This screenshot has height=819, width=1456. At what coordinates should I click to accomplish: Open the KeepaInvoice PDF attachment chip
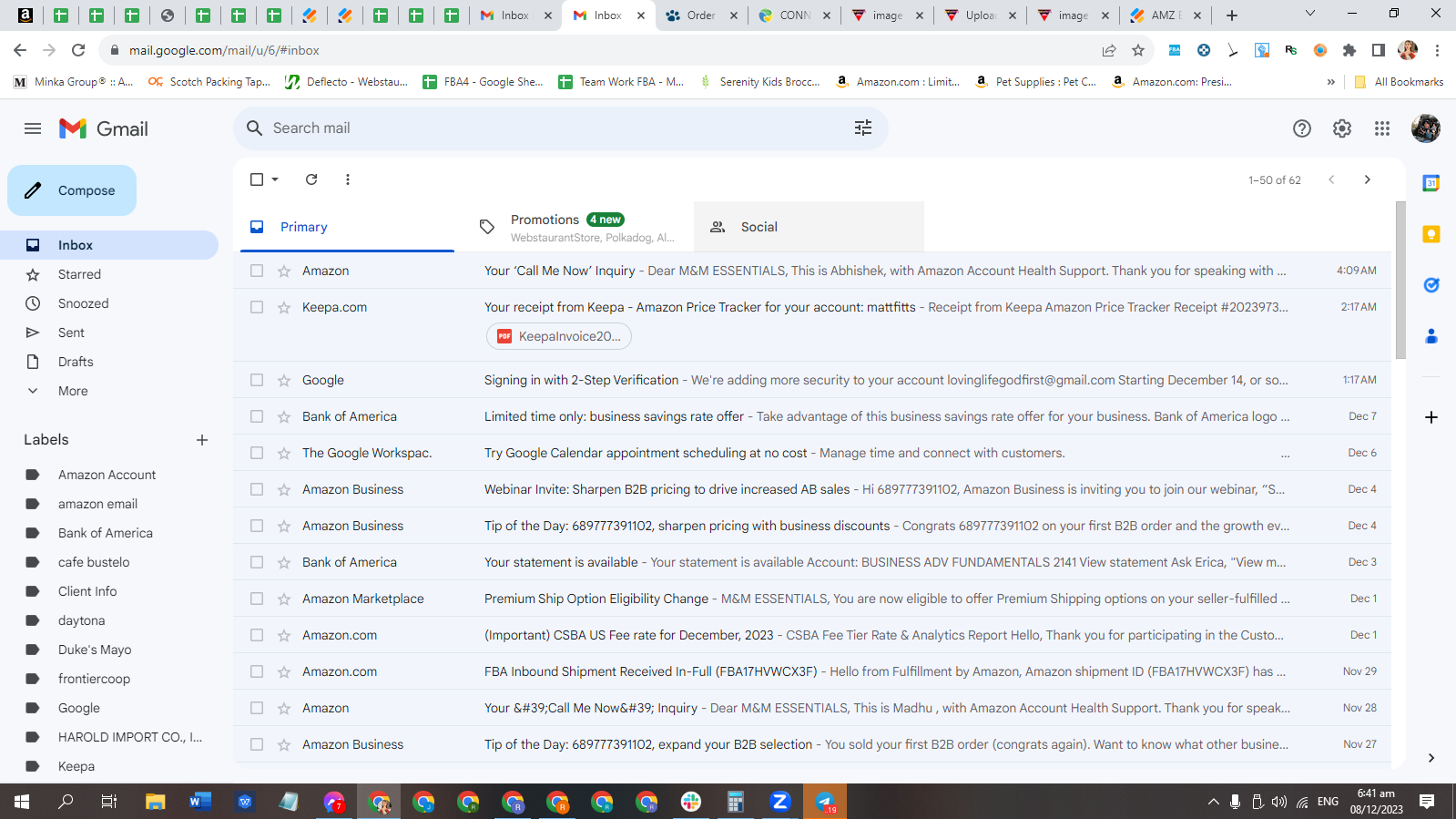tap(559, 336)
